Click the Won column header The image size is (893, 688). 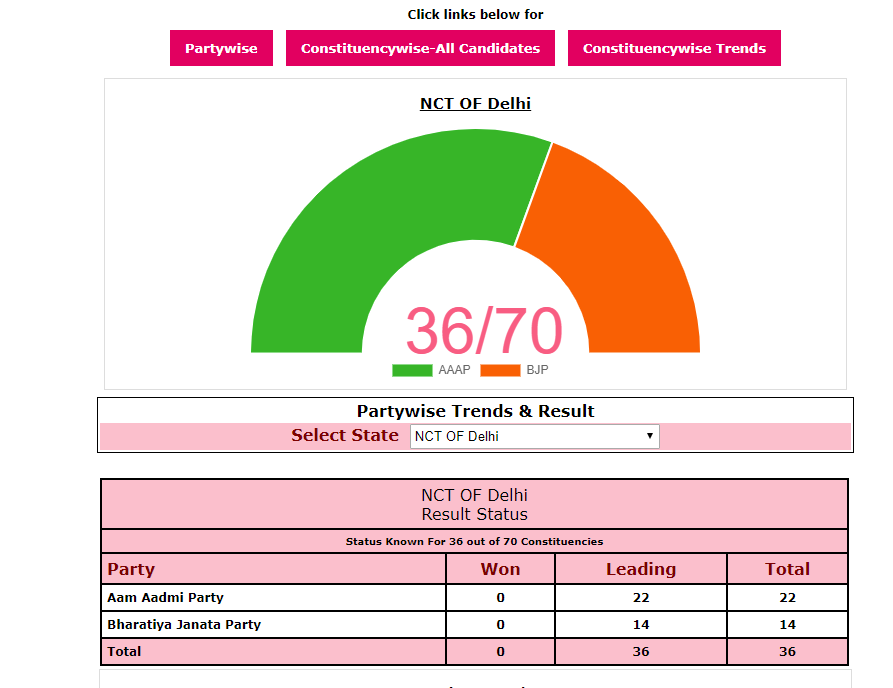[x=500, y=569]
